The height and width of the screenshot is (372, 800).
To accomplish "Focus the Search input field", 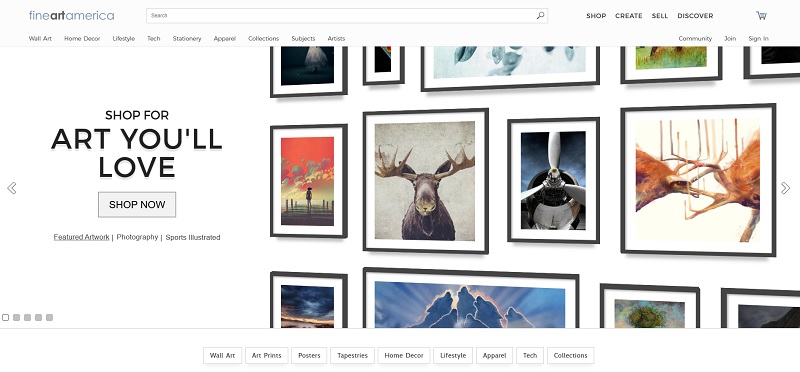I will point(347,16).
